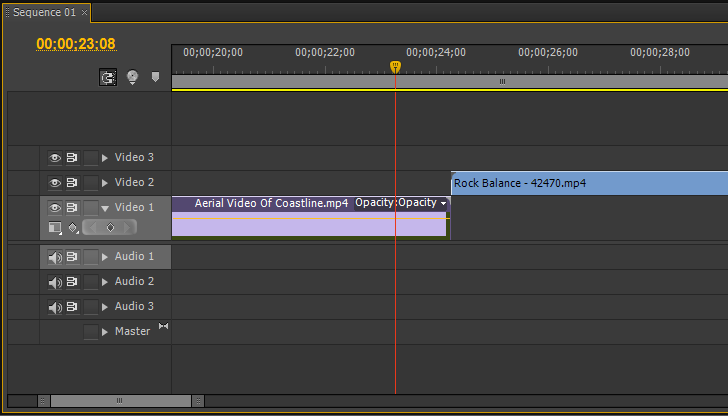Toggle sync lock for Audio 2
This screenshot has height=416, width=728.
72,282
